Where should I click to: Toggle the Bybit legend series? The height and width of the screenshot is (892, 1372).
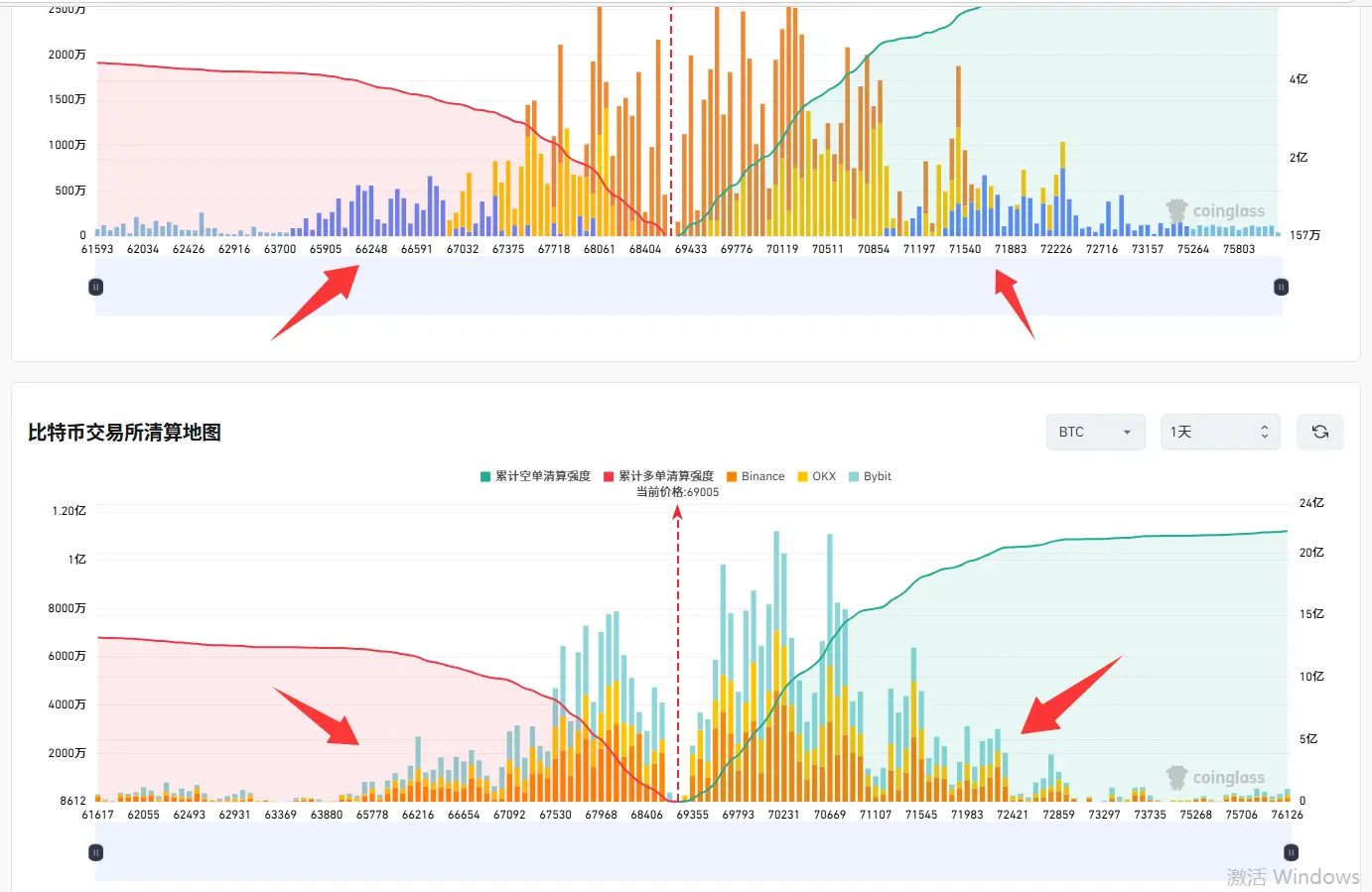870,476
